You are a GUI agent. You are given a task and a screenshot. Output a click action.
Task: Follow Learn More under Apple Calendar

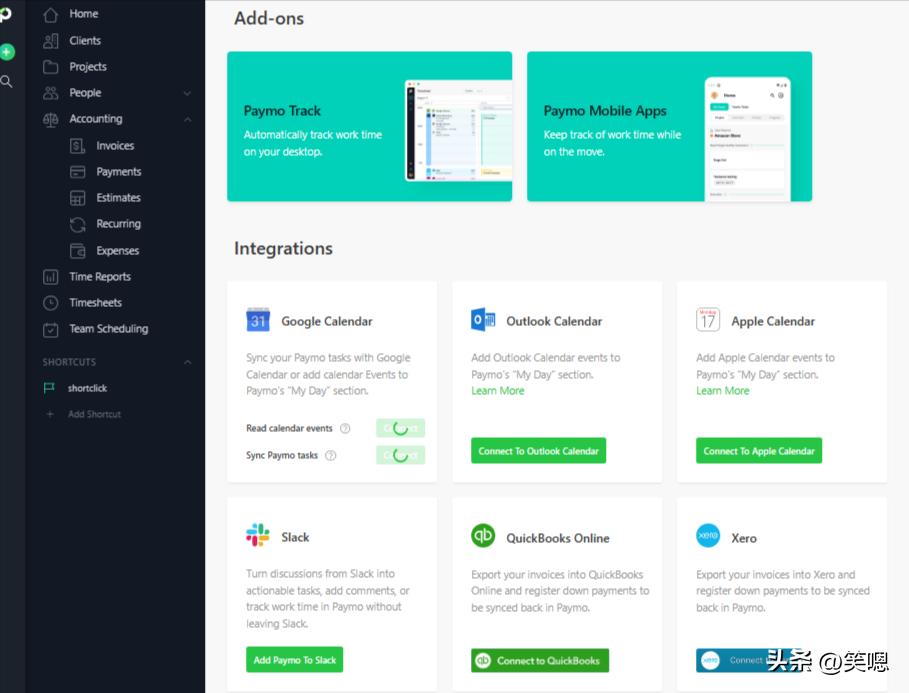tap(722, 391)
